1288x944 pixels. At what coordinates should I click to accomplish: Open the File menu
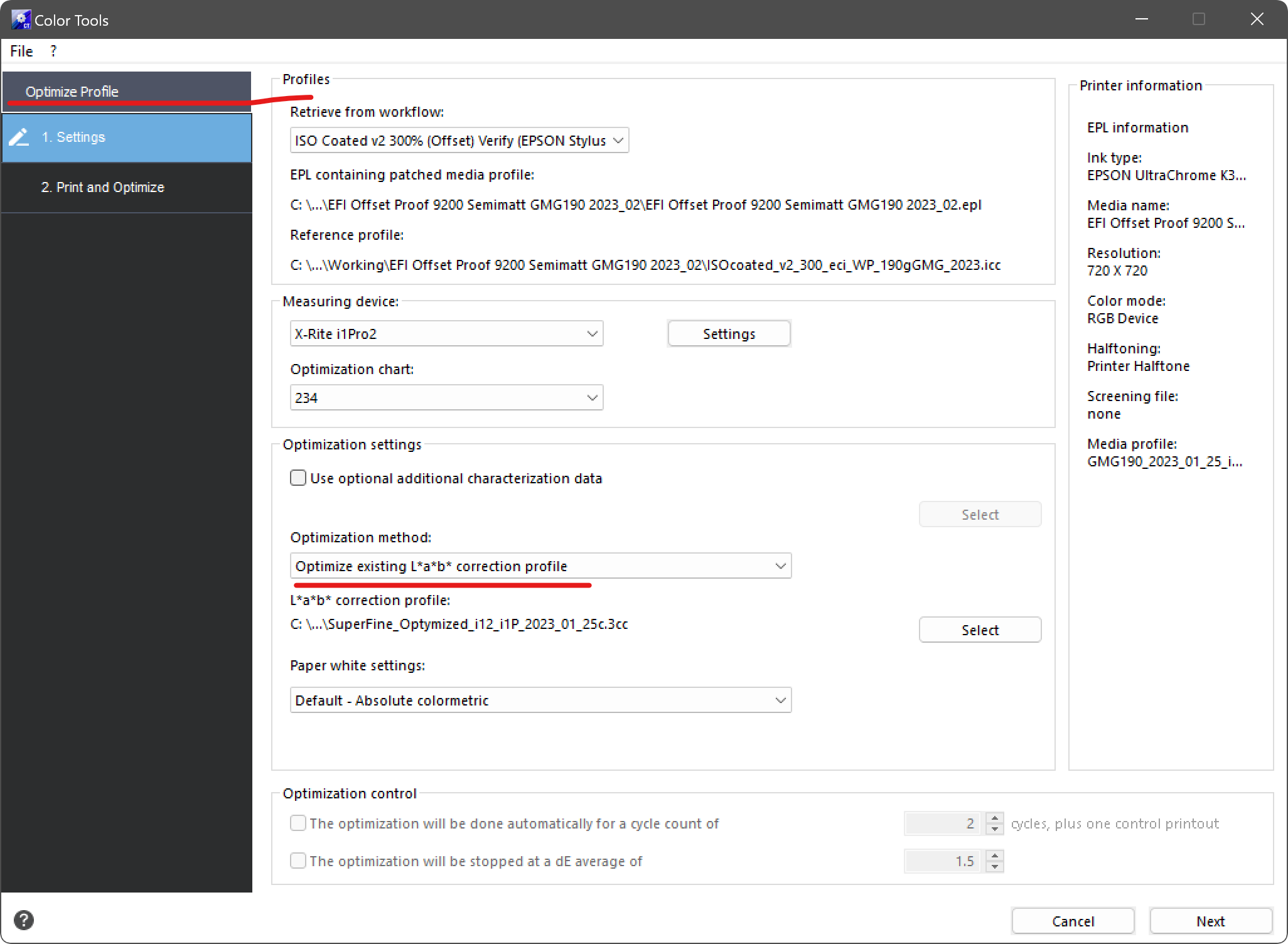(x=21, y=51)
